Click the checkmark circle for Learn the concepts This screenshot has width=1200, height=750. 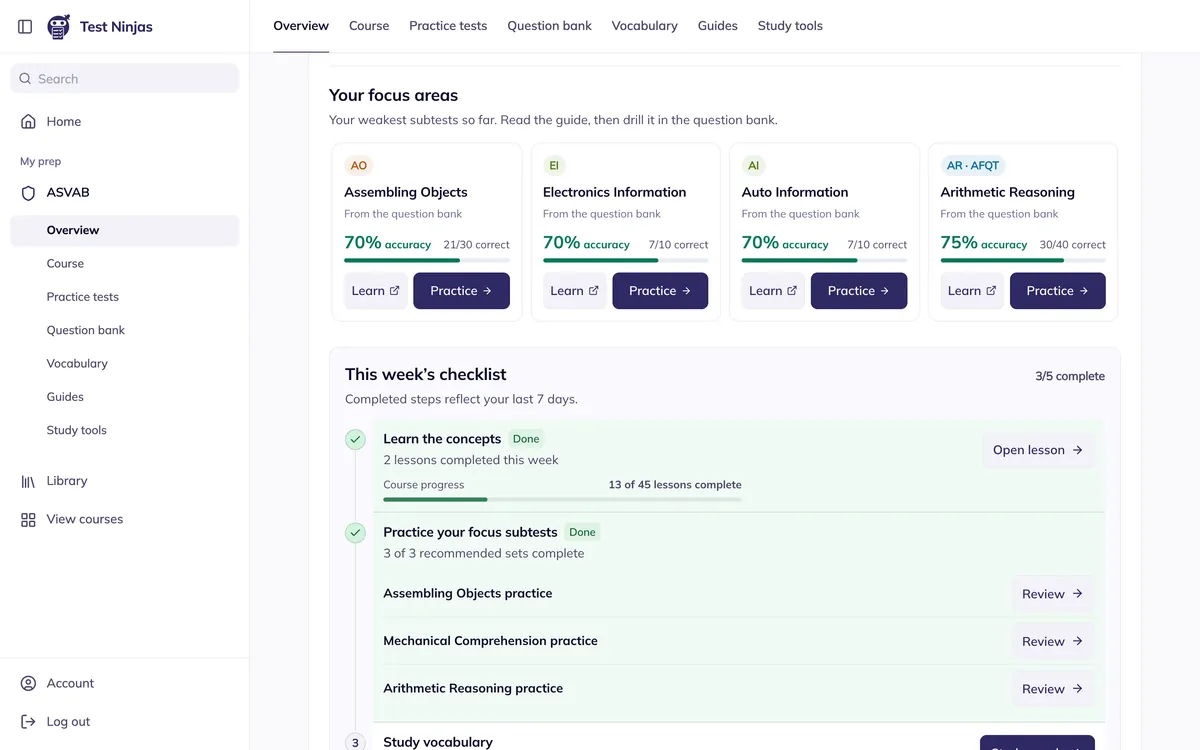pos(355,439)
